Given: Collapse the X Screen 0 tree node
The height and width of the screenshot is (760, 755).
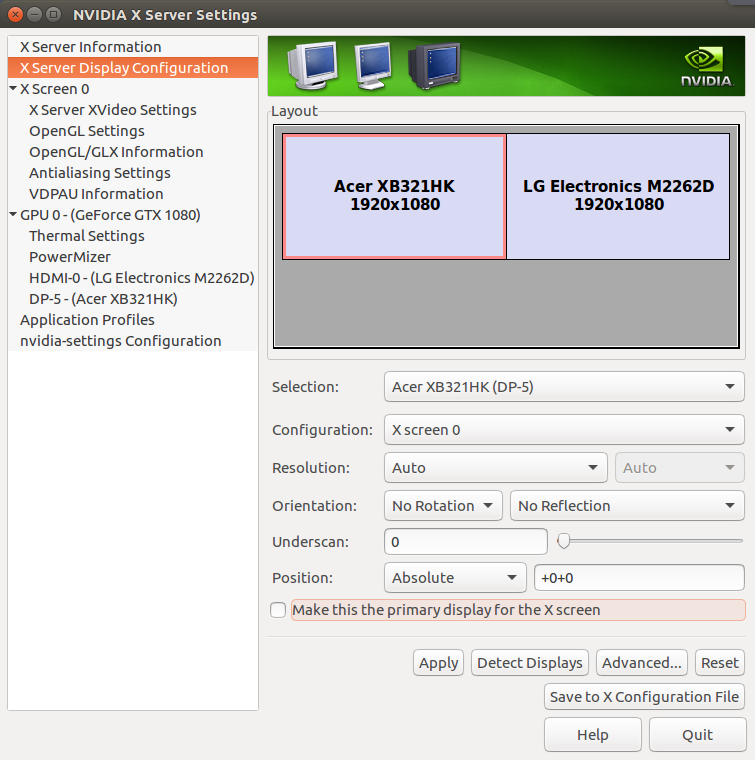Looking at the screenshot, I should click(13, 89).
